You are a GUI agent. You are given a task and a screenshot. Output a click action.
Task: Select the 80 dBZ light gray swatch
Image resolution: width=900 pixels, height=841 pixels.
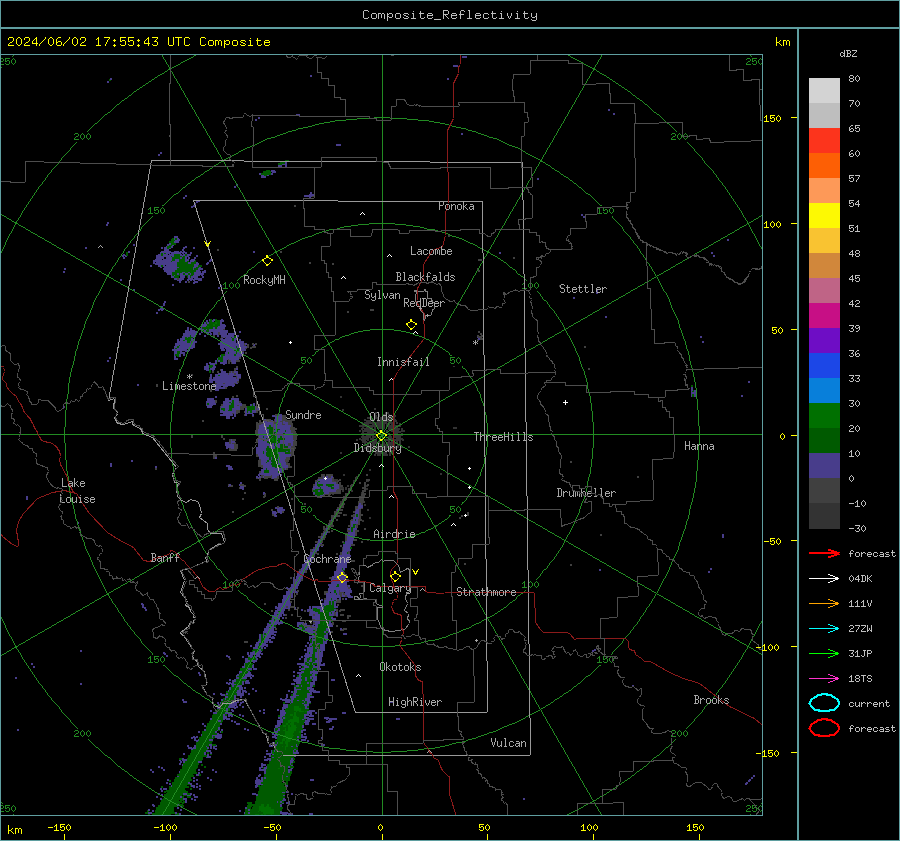[824, 90]
